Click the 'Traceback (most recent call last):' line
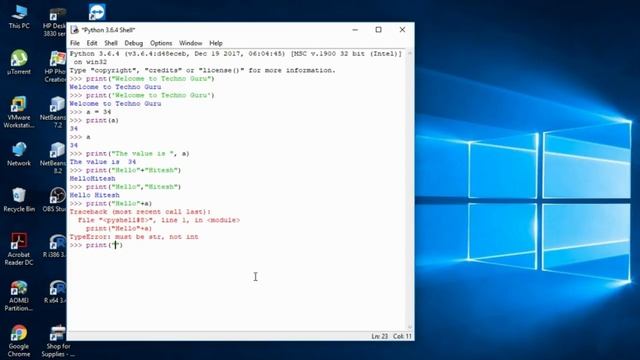The height and width of the screenshot is (360, 640). click(140, 212)
